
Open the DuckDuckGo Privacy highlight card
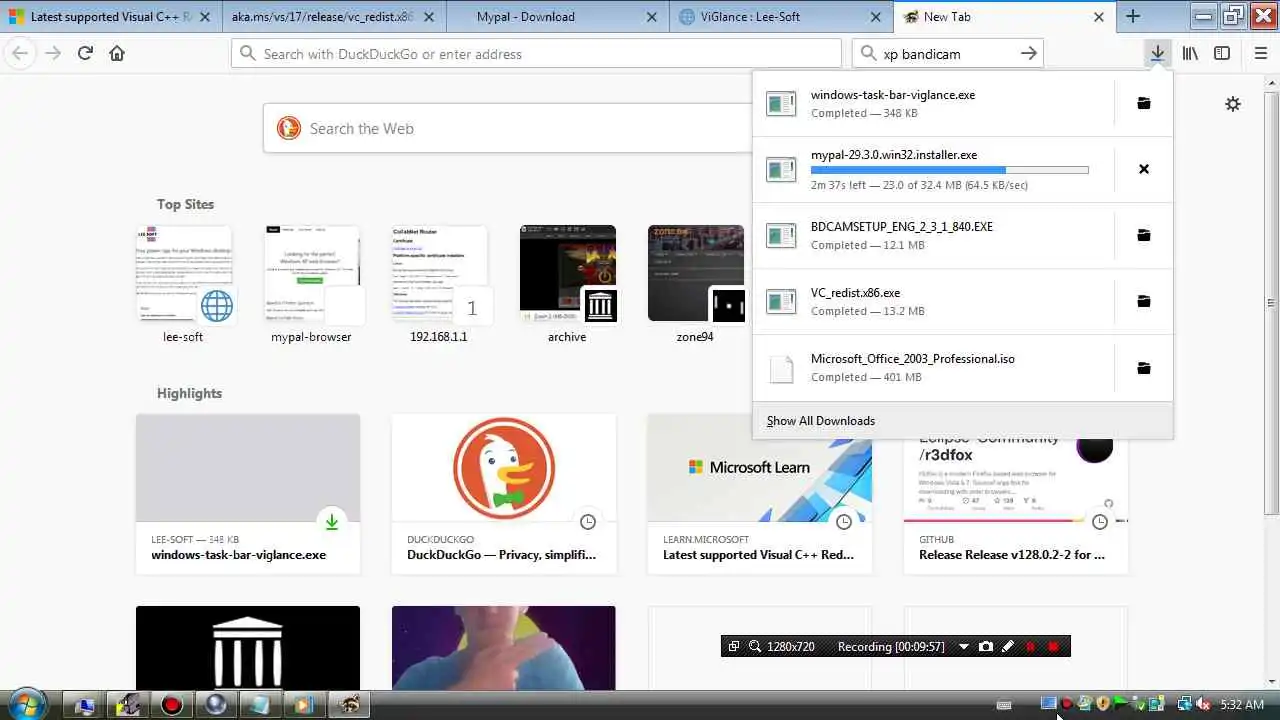point(504,494)
